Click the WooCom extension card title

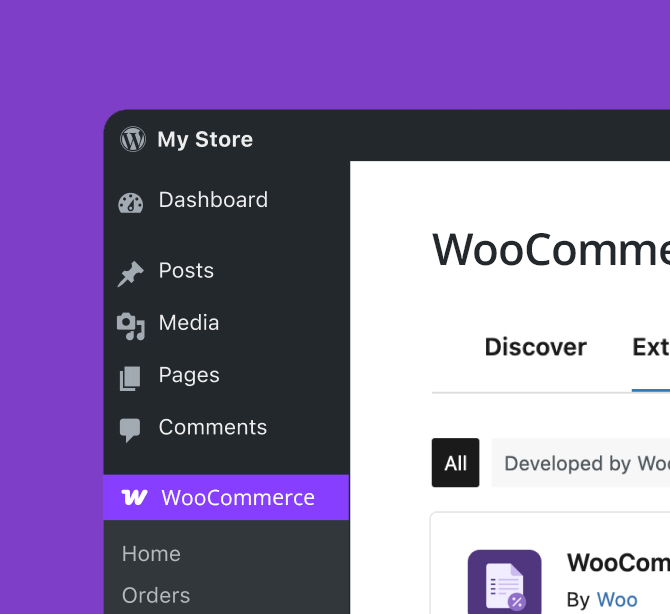618,562
